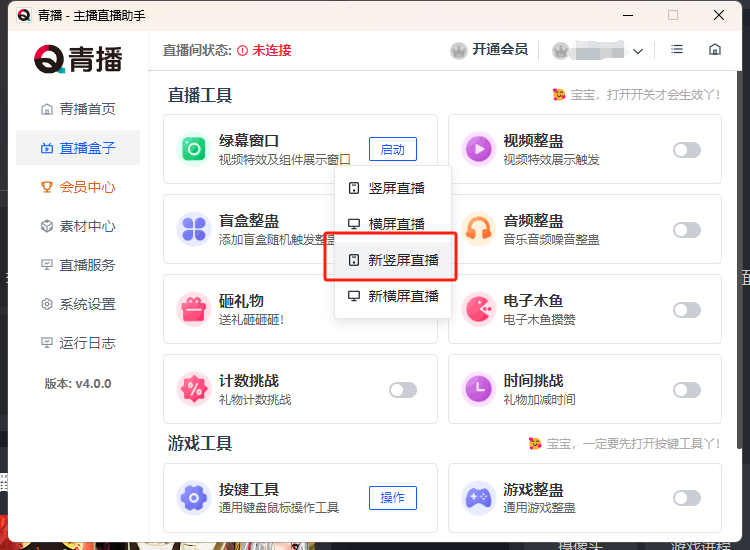The width and height of the screenshot is (750, 550).
Task: Enable the 电子木鱼 switch
Action: click(687, 310)
